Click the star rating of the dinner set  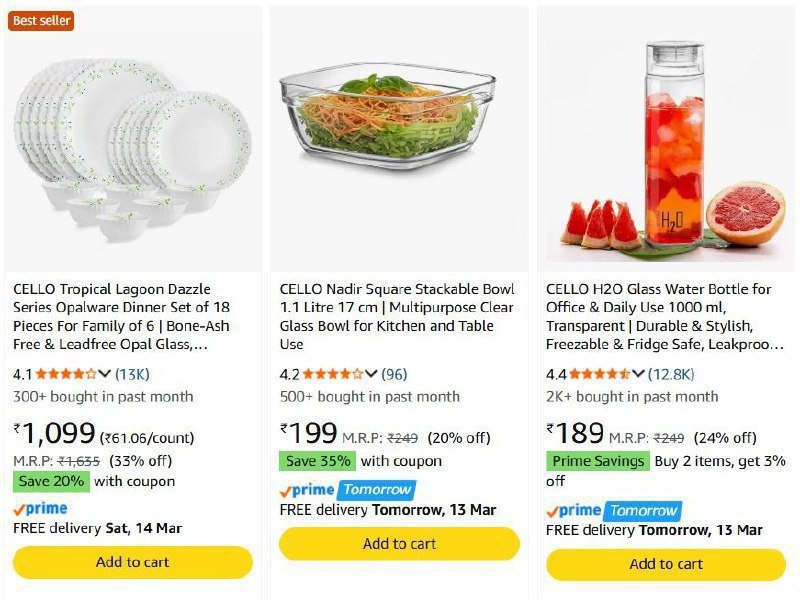66,374
